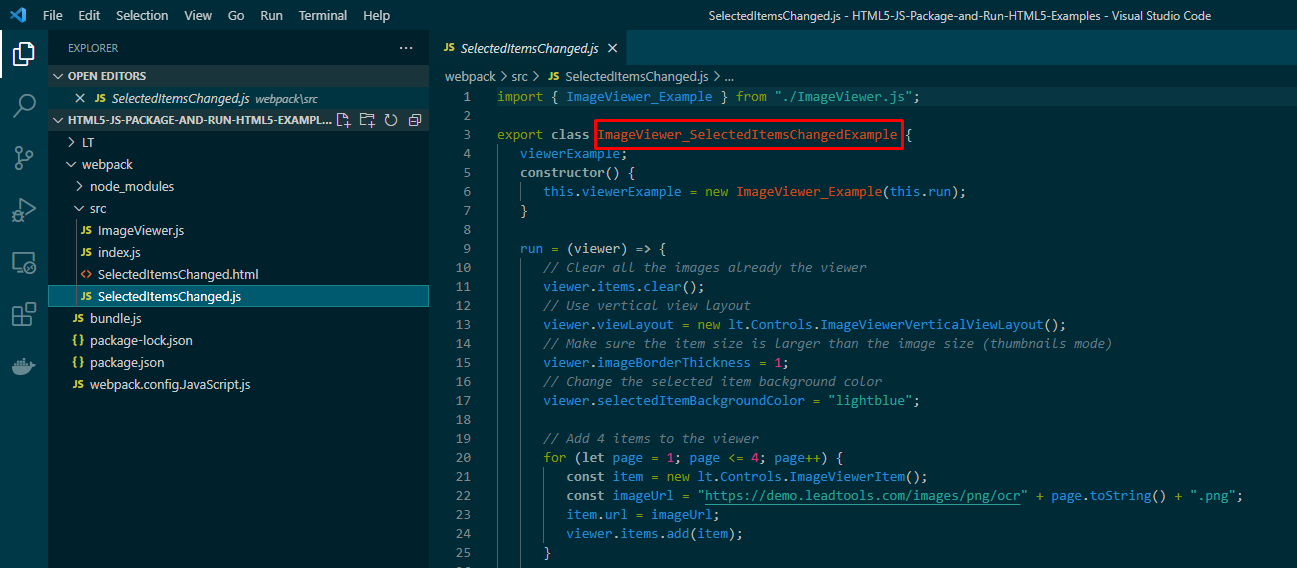Click viewer.imageBorderThickness on line 15
Image resolution: width=1297 pixels, height=568 pixels.
[x=647, y=363]
